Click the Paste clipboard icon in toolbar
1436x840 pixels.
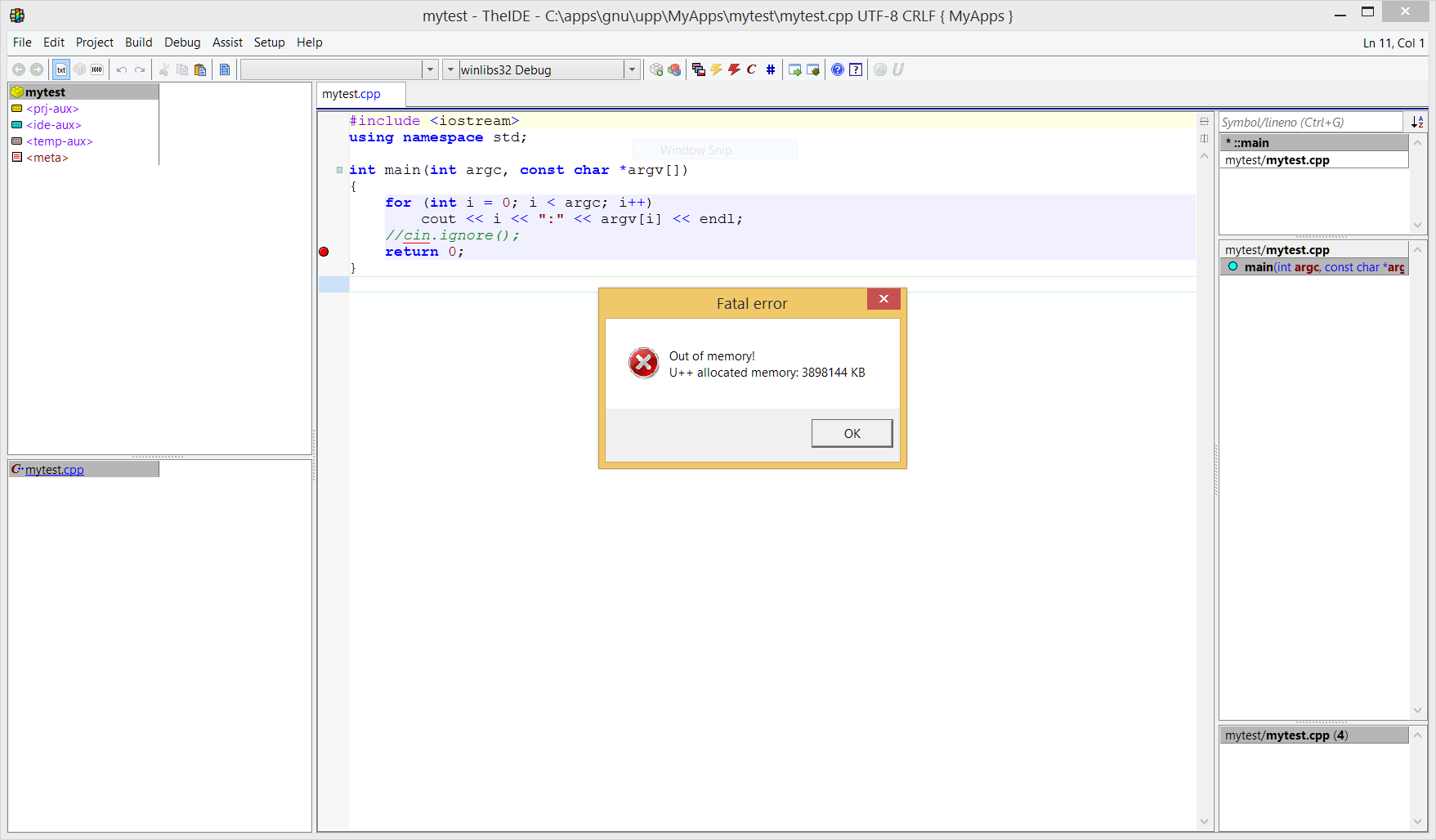click(x=200, y=69)
